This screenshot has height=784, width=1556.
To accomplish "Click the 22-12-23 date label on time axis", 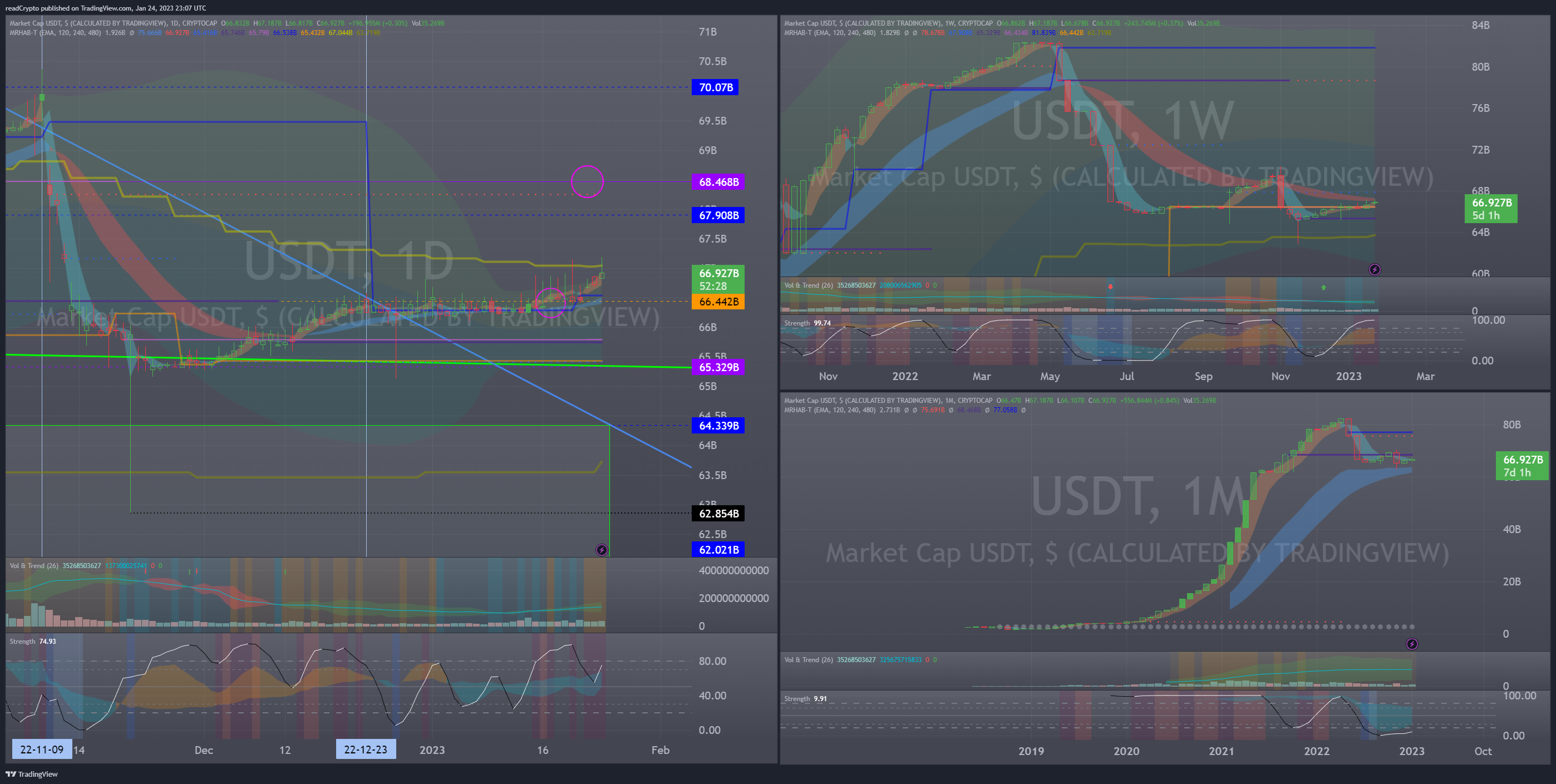I will click(x=366, y=750).
